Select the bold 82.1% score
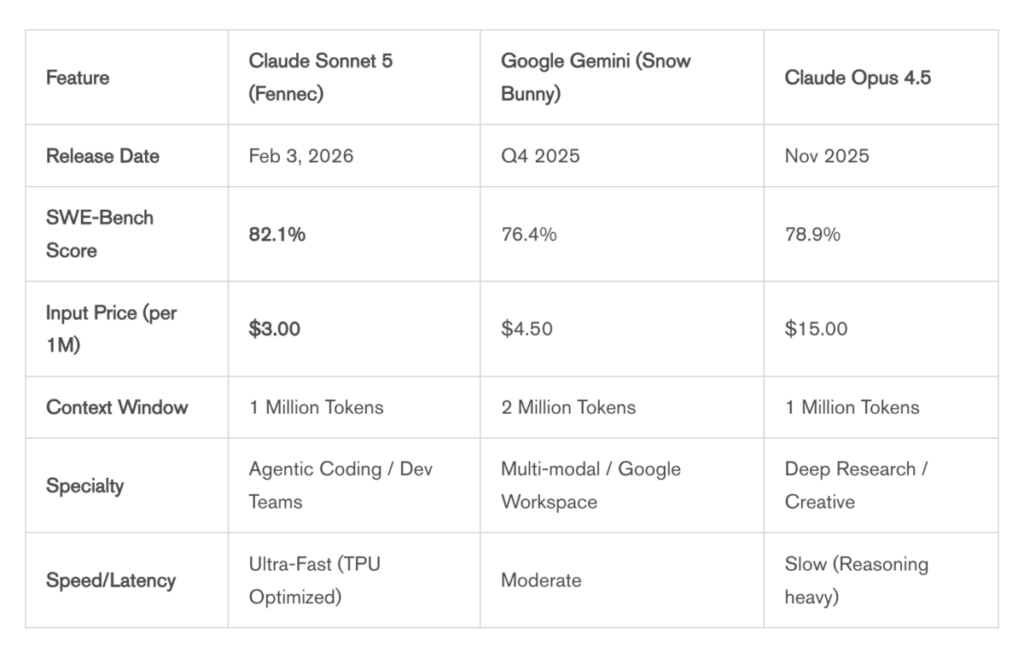 click(x=277, y=234)
